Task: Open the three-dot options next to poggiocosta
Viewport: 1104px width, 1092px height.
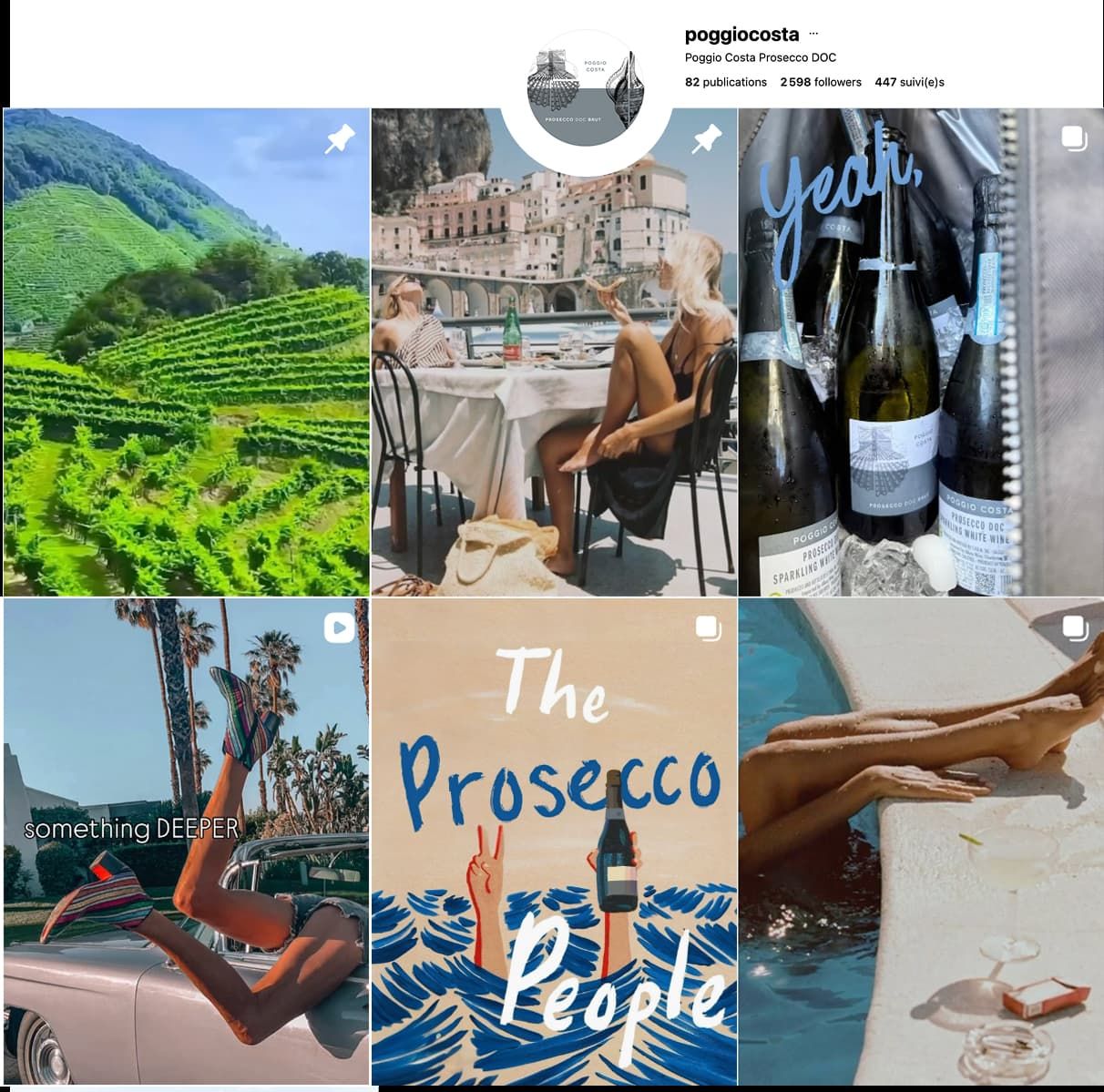Action: [813, 34]
